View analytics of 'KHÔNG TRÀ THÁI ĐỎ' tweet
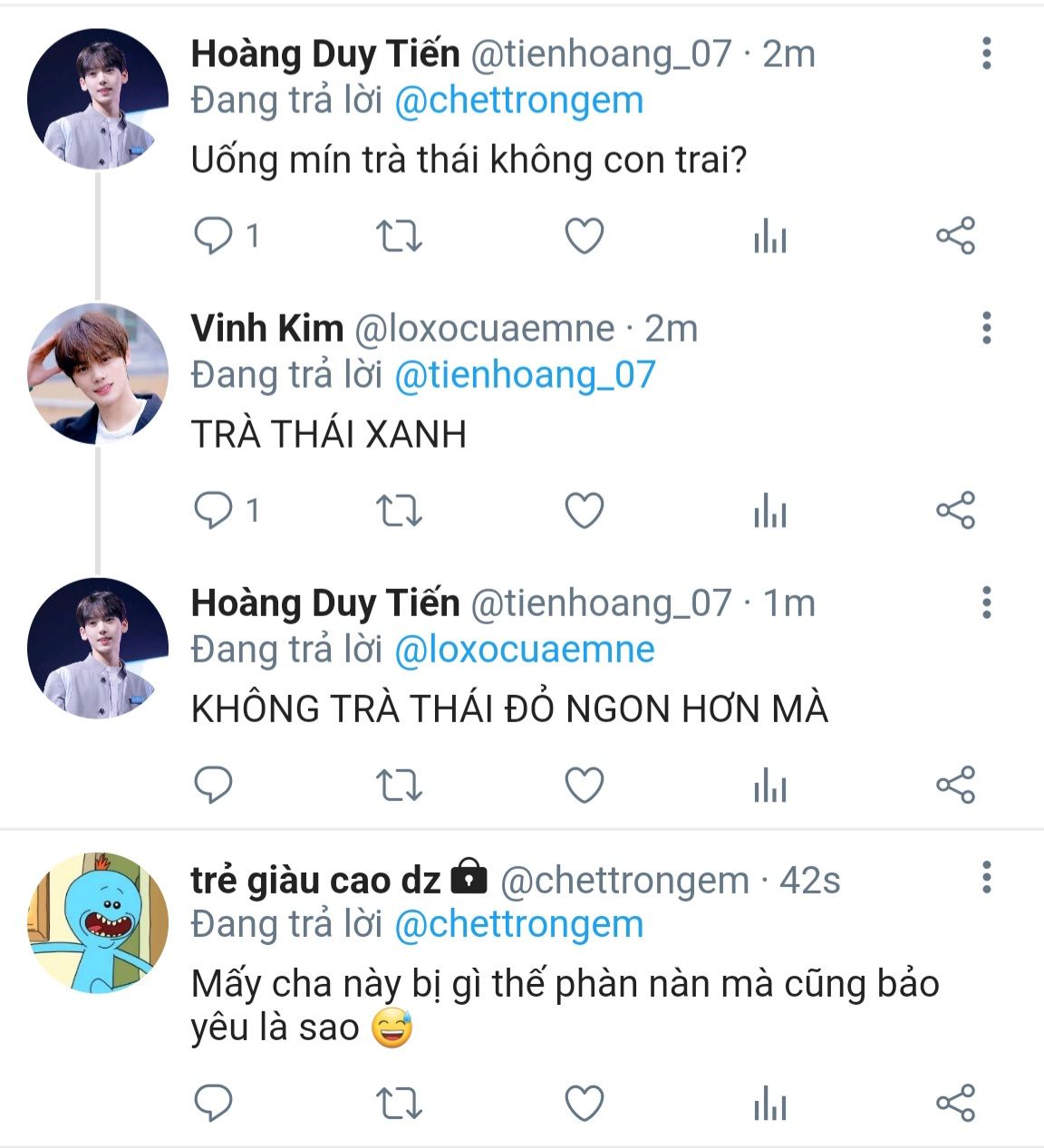Screen dimensions: 1044x1148 coord(769,785)
